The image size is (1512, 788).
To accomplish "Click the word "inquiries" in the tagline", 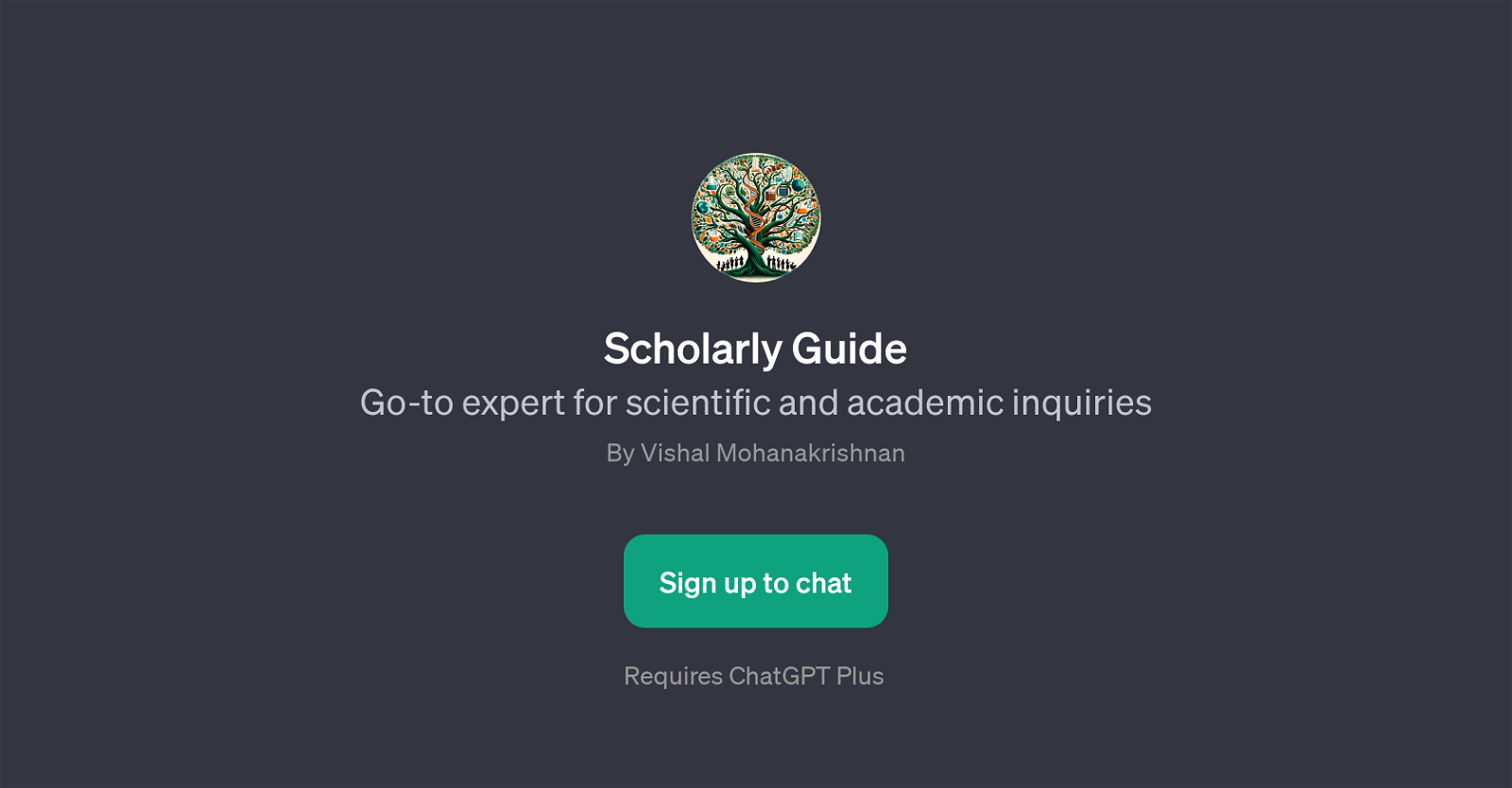I will (x=1081, y=403).
